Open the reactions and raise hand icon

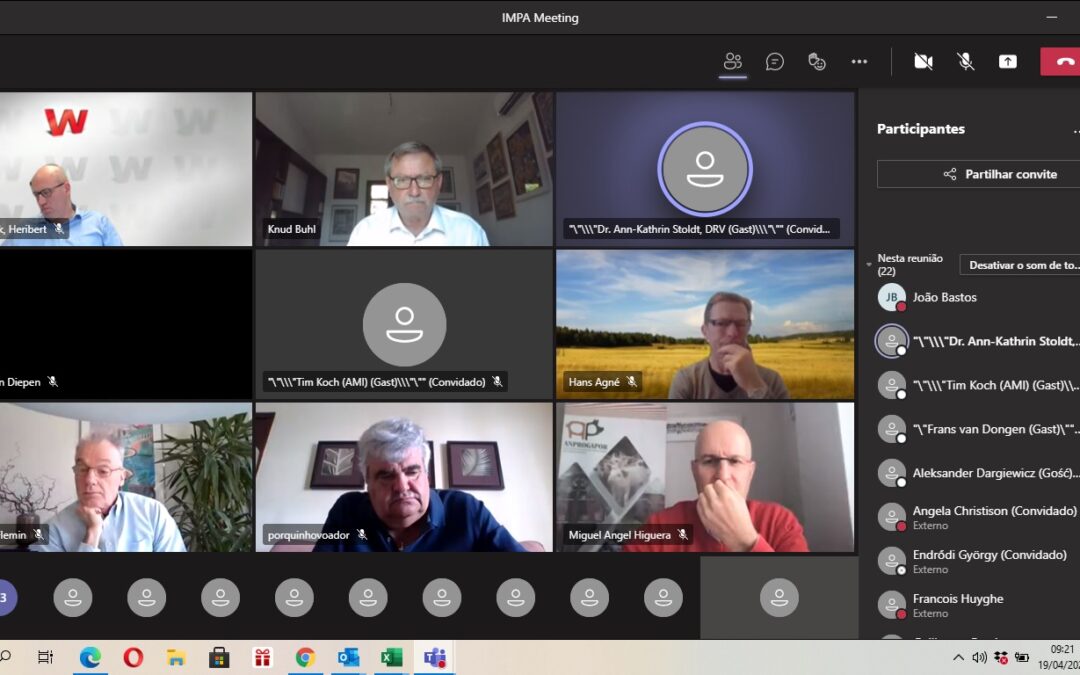[x=817, y=61]
